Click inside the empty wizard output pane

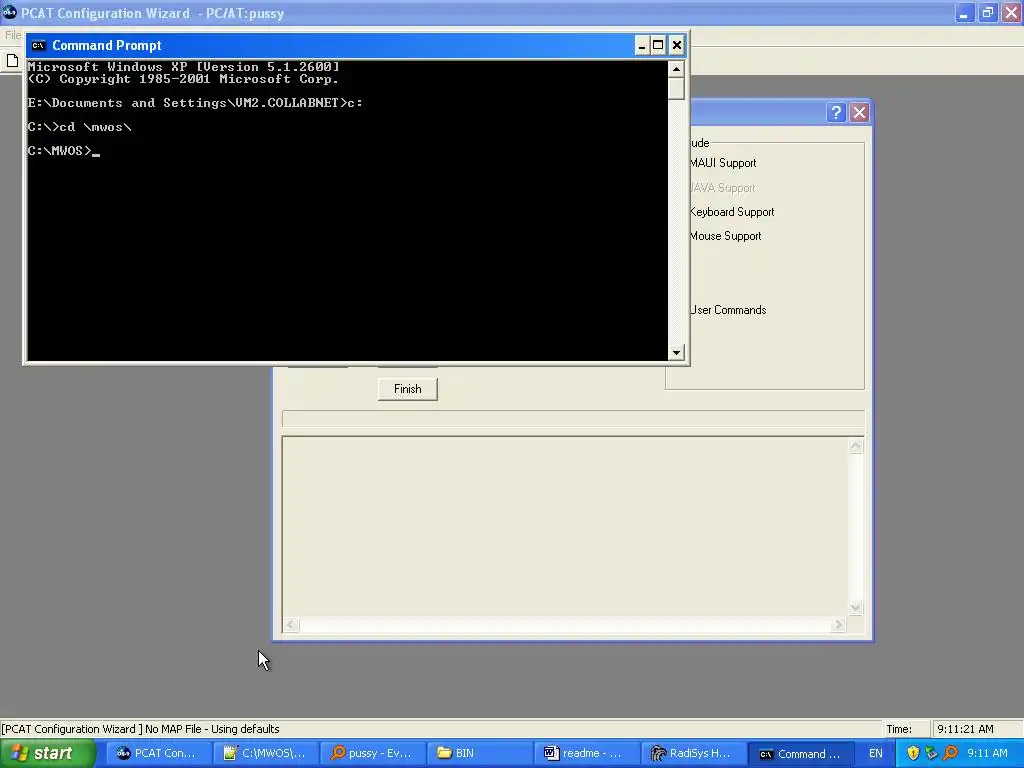click(565, 527)
